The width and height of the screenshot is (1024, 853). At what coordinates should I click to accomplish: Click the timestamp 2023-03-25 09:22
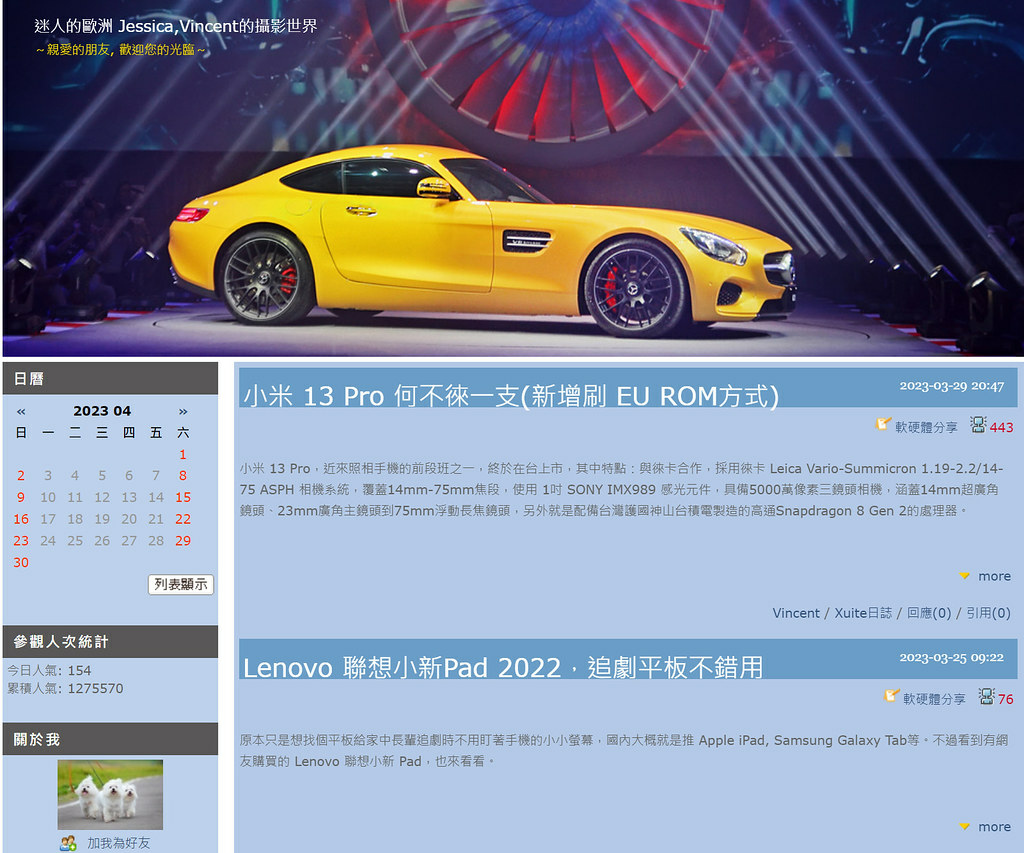click(x=952, y=658)
